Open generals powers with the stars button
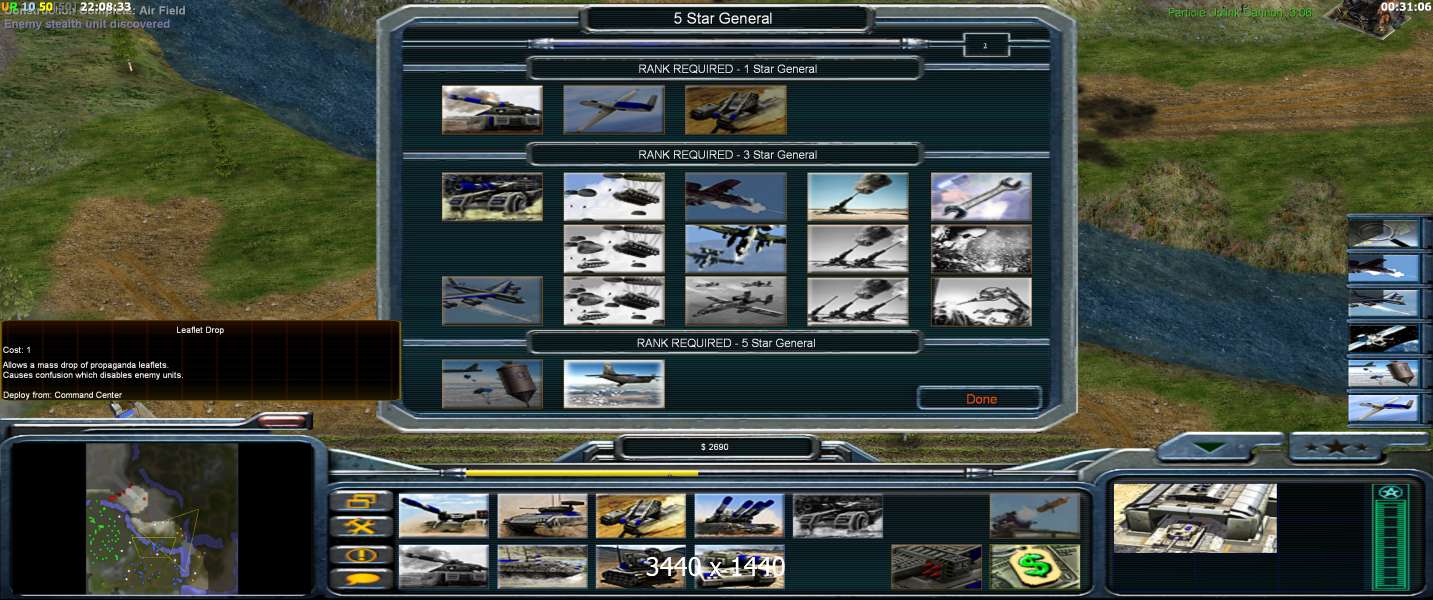 click(x=1335, y=447)
